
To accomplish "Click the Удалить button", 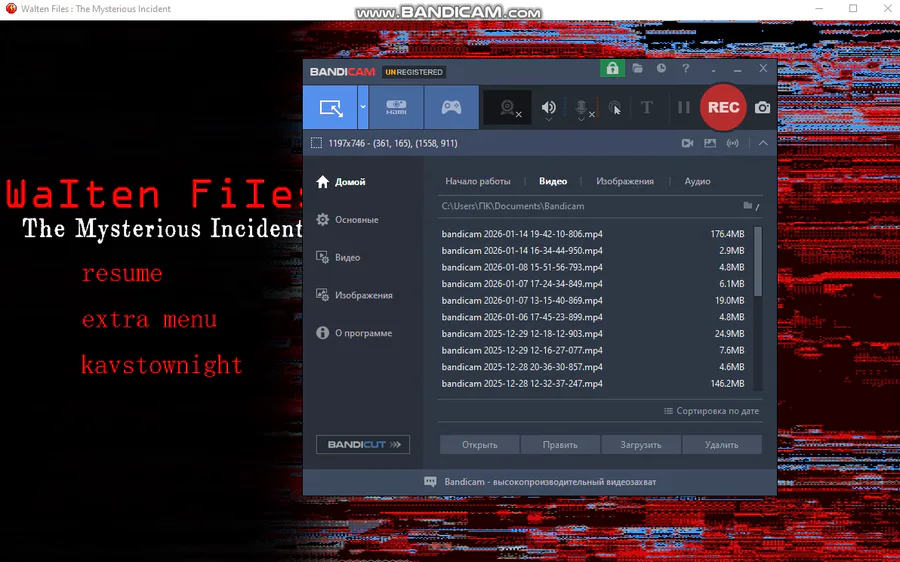I will point(722,445).
